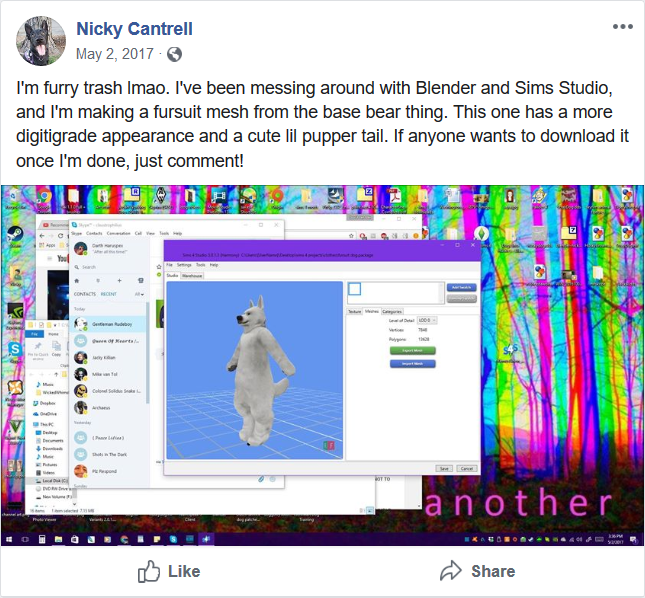645x598 pixels.
Task: Click the S4S Sims 4 Studio desktop icon
Action: [x=510, y=350]
